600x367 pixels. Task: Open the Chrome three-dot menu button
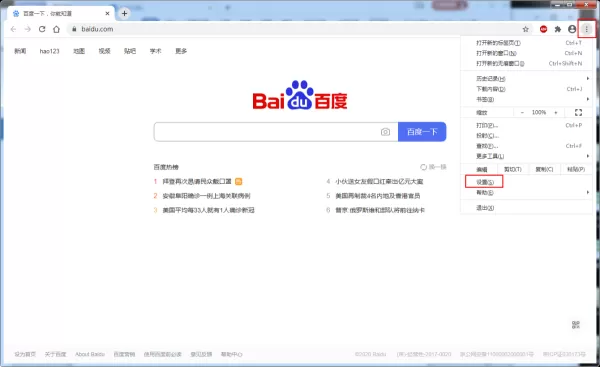click(586, 29)
